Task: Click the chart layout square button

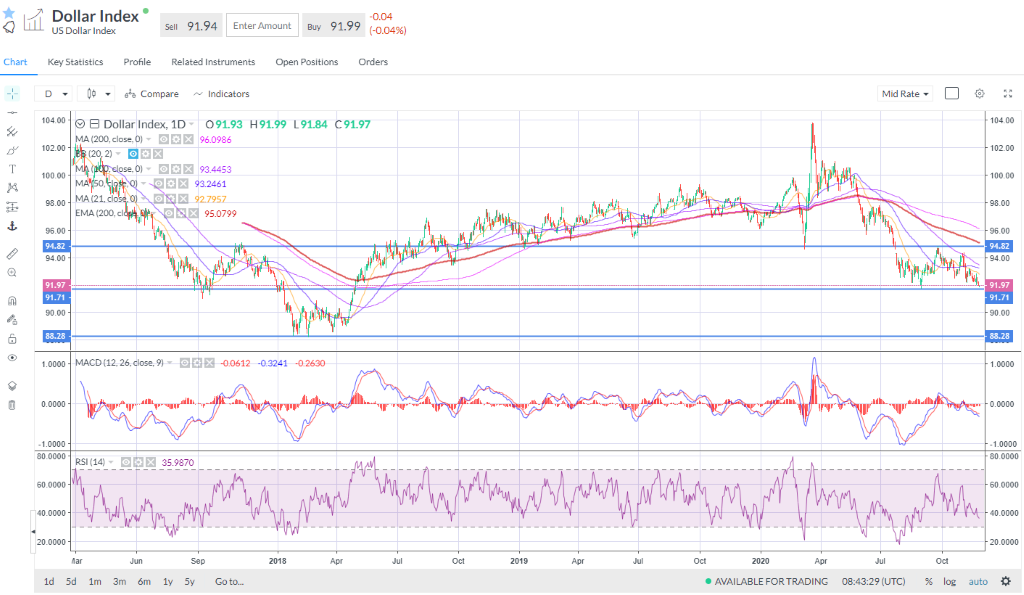Action: tap(952, 93)
